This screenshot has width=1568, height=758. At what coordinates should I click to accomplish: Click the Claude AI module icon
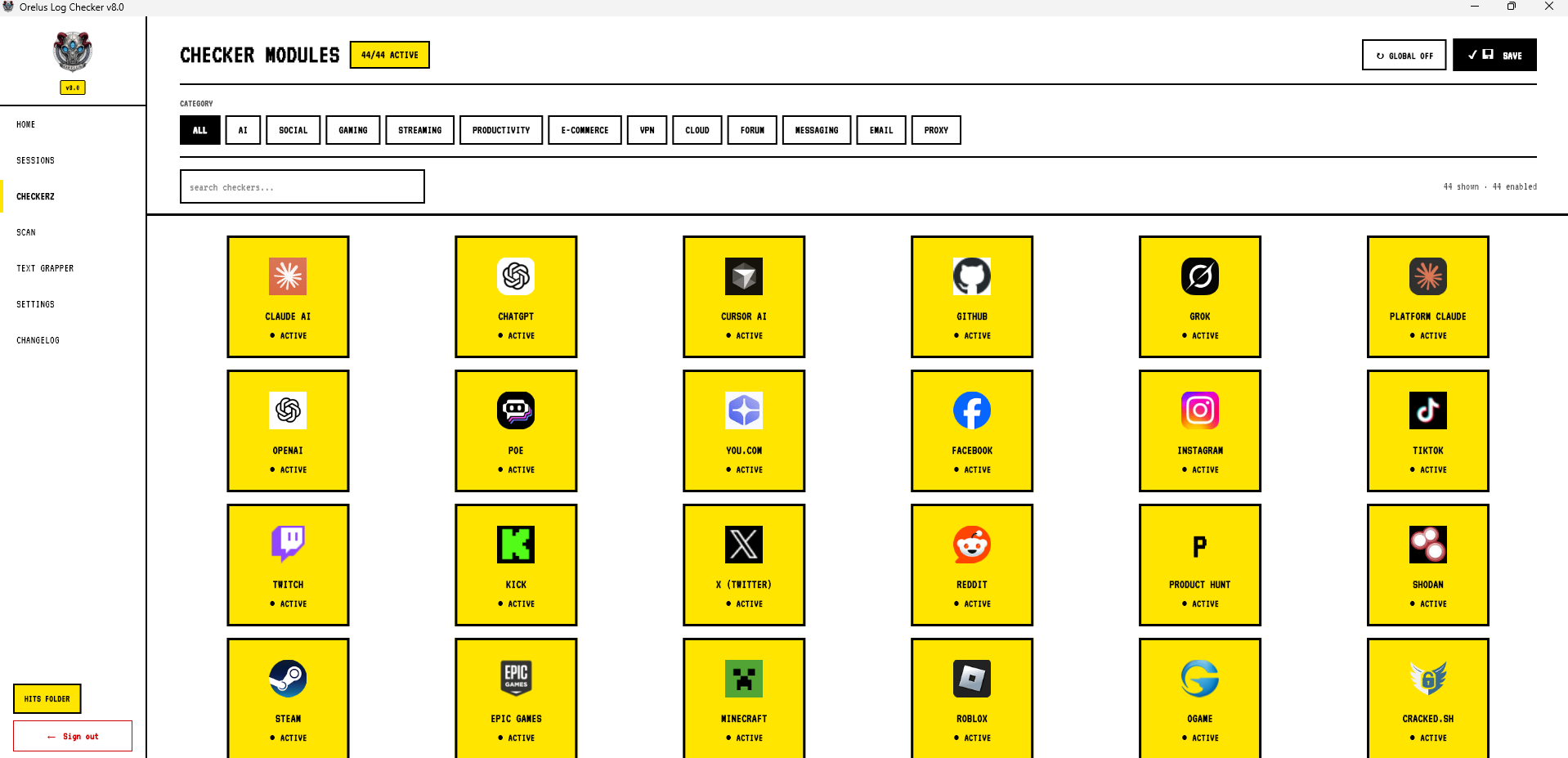288,276
